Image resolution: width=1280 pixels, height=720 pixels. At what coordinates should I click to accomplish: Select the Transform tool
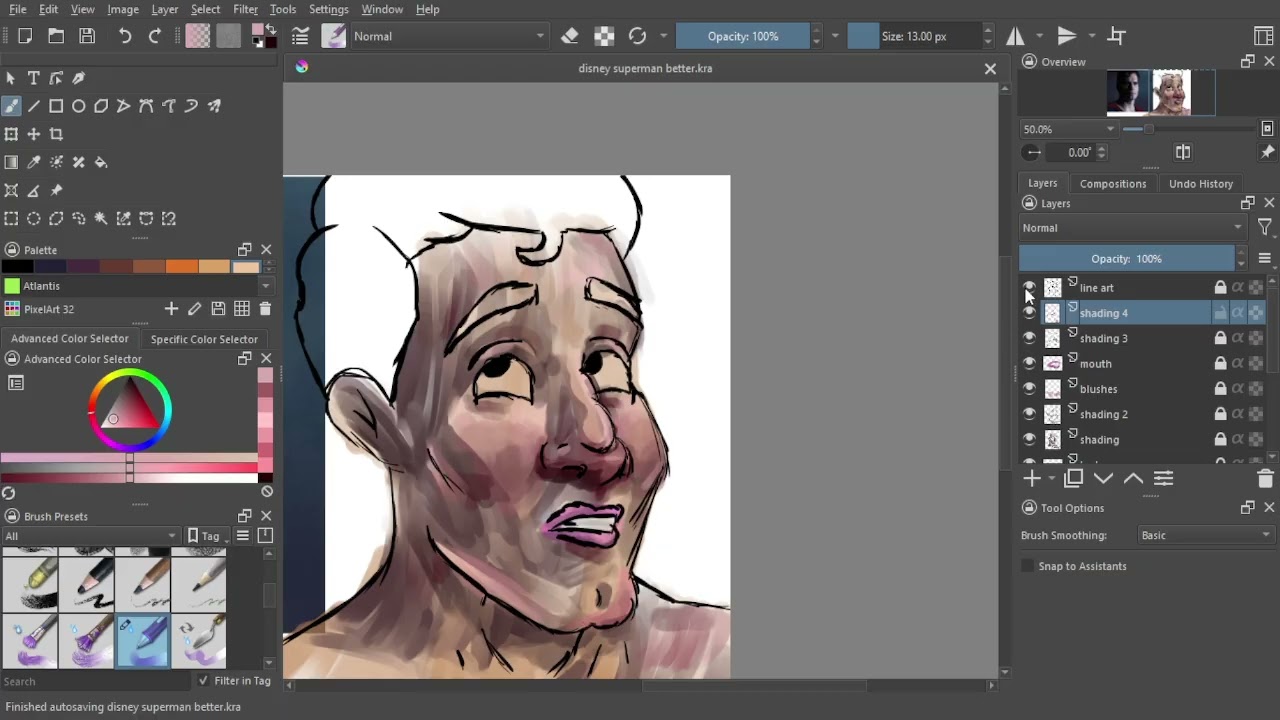[11, 134]
